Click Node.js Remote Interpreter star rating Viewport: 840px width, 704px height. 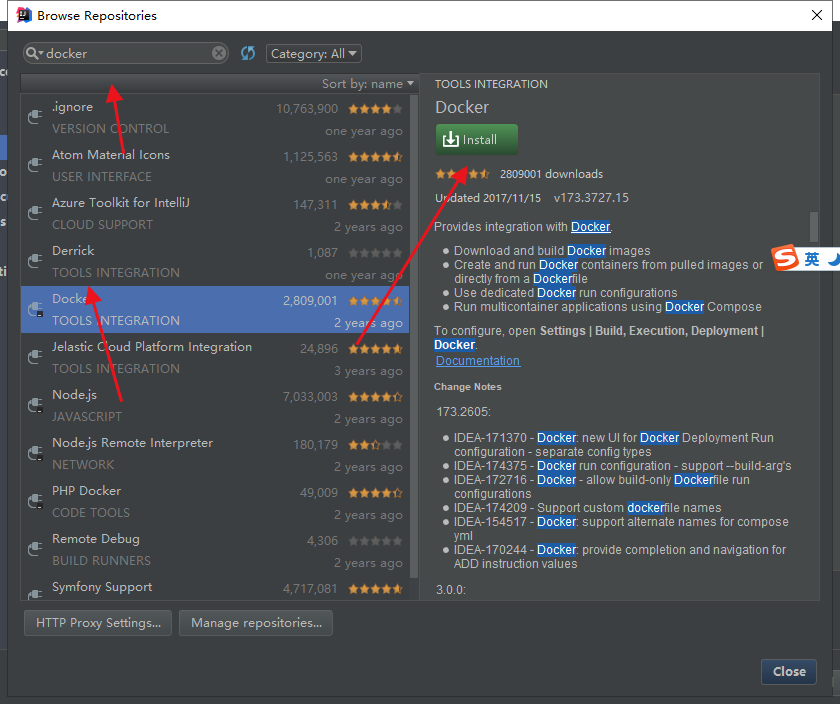(x=375, y=445)
